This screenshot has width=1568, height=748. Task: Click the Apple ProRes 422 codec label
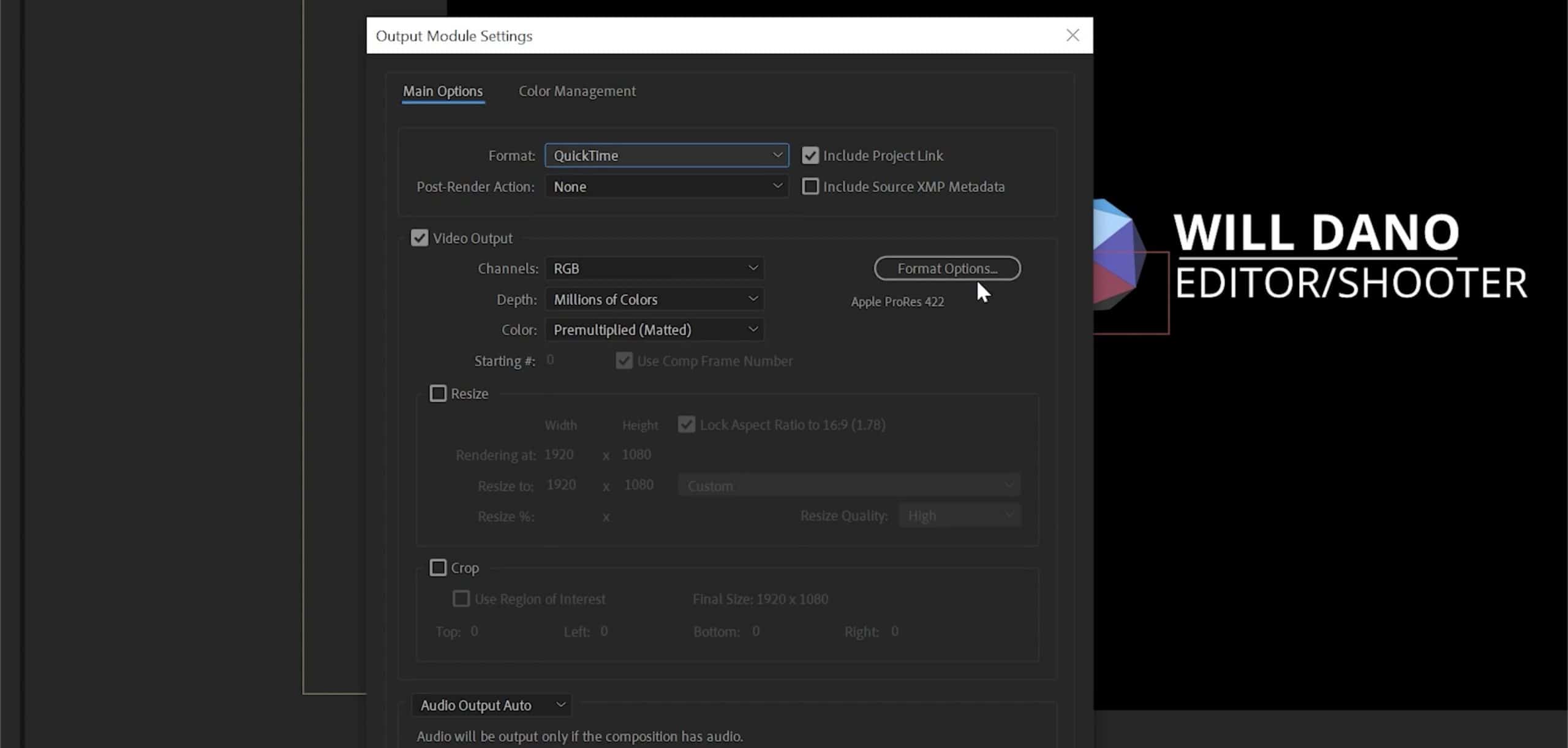pyautogui.click(x=897, y=302)
